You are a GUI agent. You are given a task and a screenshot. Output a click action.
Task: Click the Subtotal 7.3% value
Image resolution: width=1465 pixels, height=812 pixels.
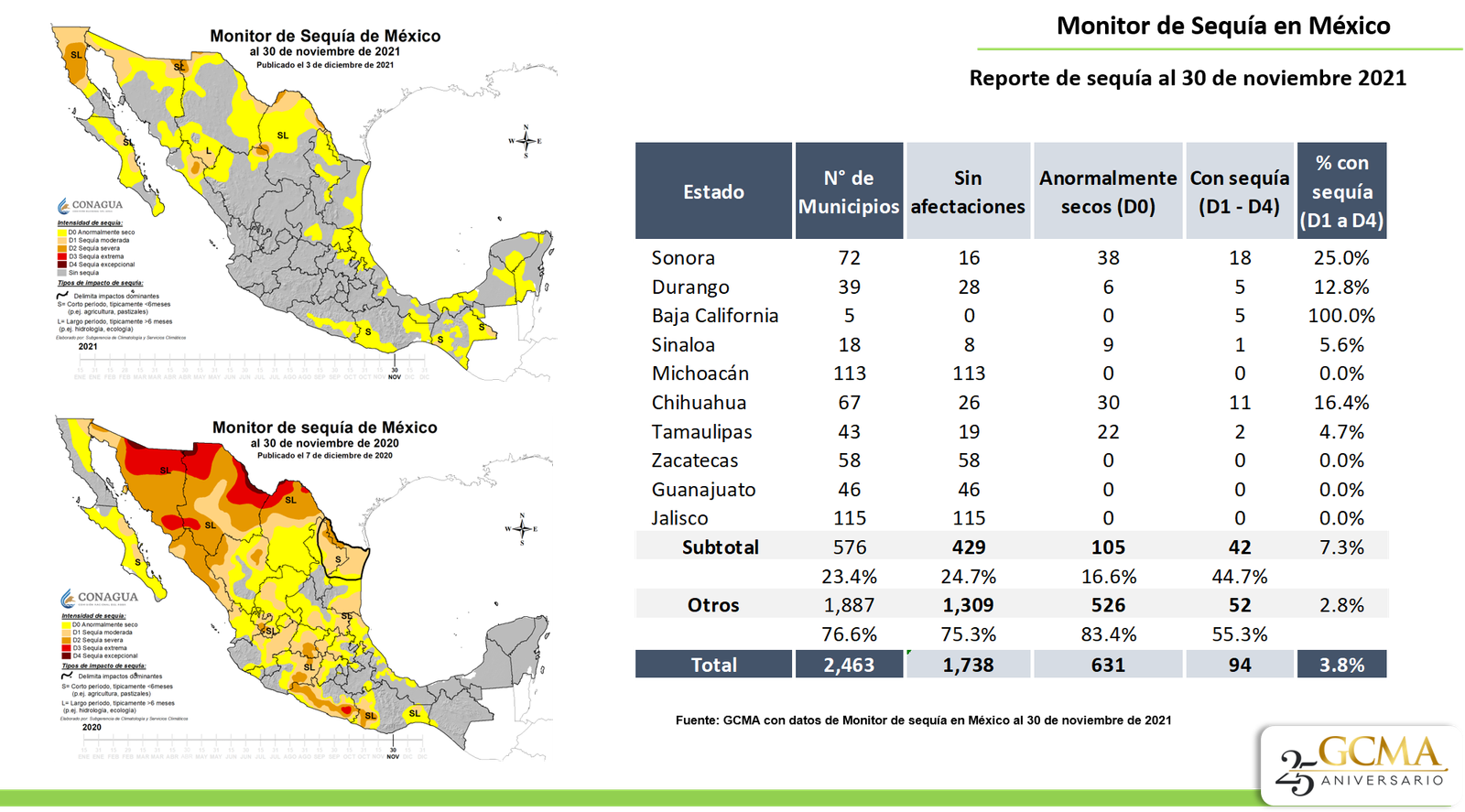pyautogui.click(x=1341, y=547)
